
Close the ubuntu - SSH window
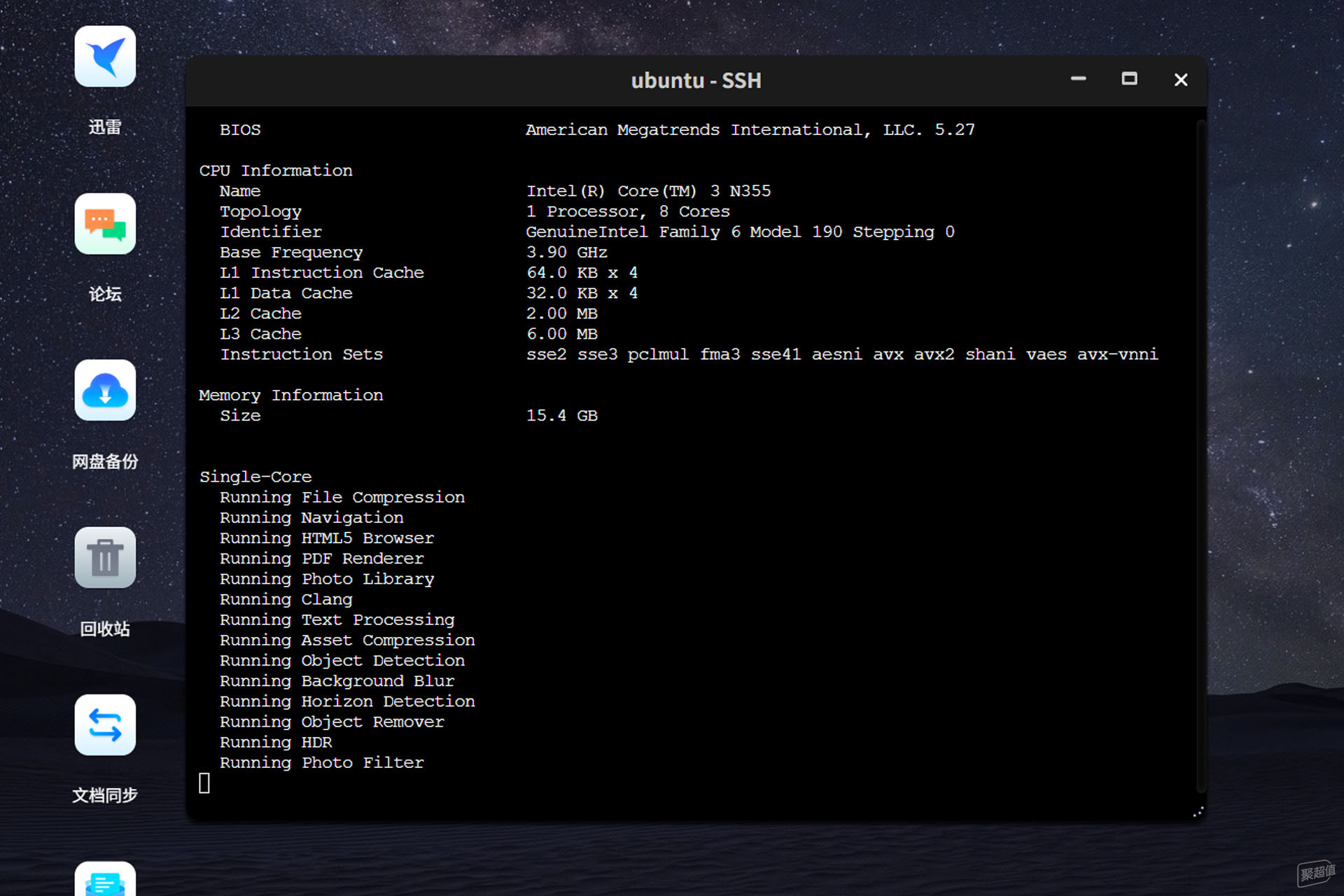click(1181, 80)
